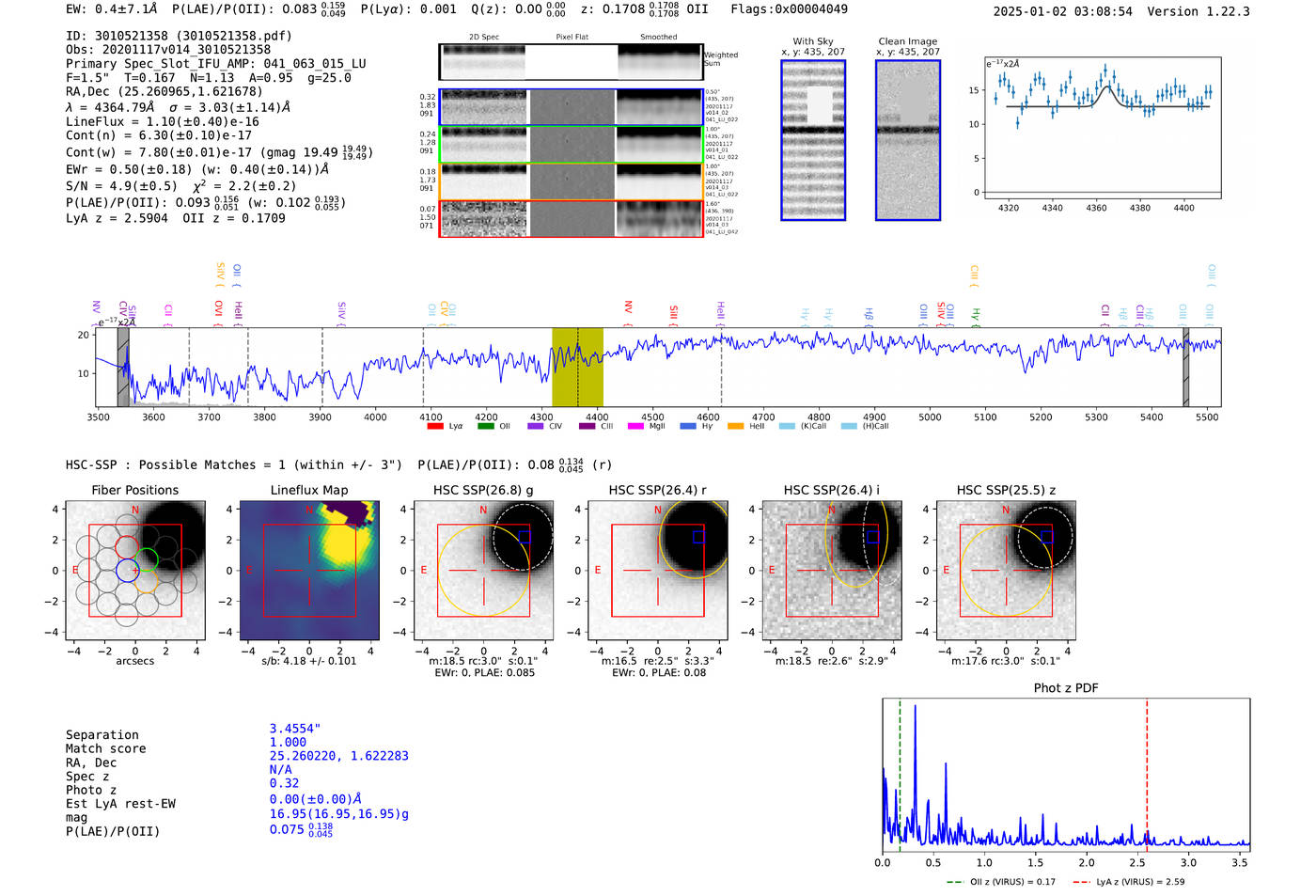Click the 'Primary Spec_Slot_IFU_AMP: 041_063_015_LU' line
The height and width of the screenshot is (896, 1316).
coord(216,64)
